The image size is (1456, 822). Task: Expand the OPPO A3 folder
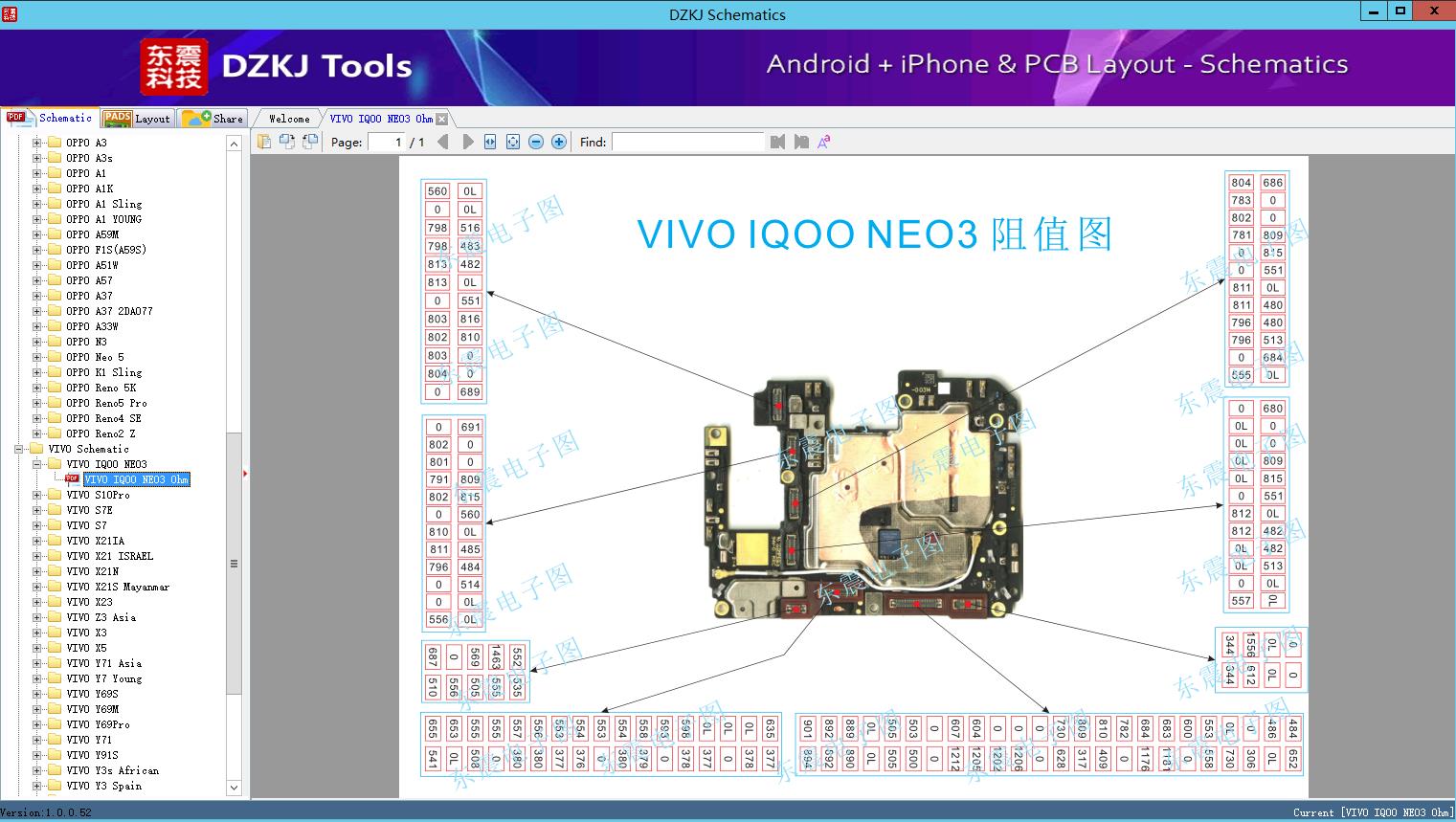point(37,143)
